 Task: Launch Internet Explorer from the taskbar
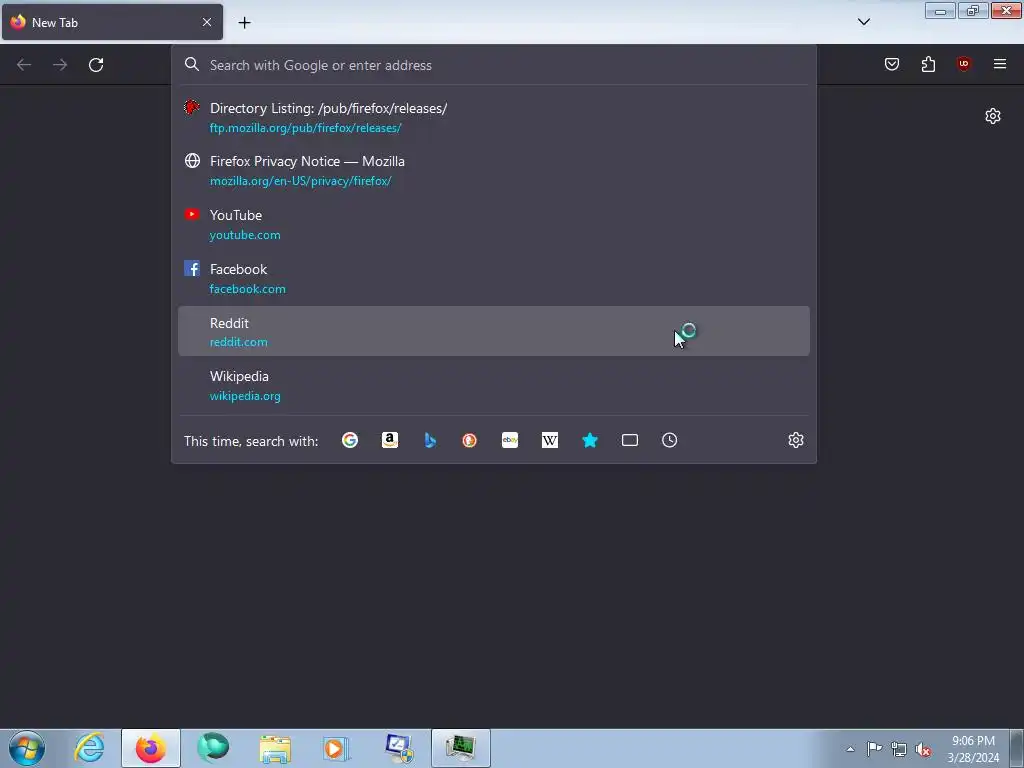[89, 748]
